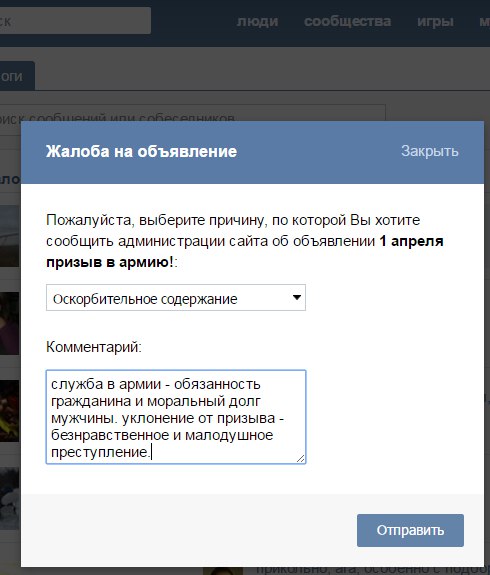Open the люди menu item
The image size is (490, 575).
pos(257,21)
